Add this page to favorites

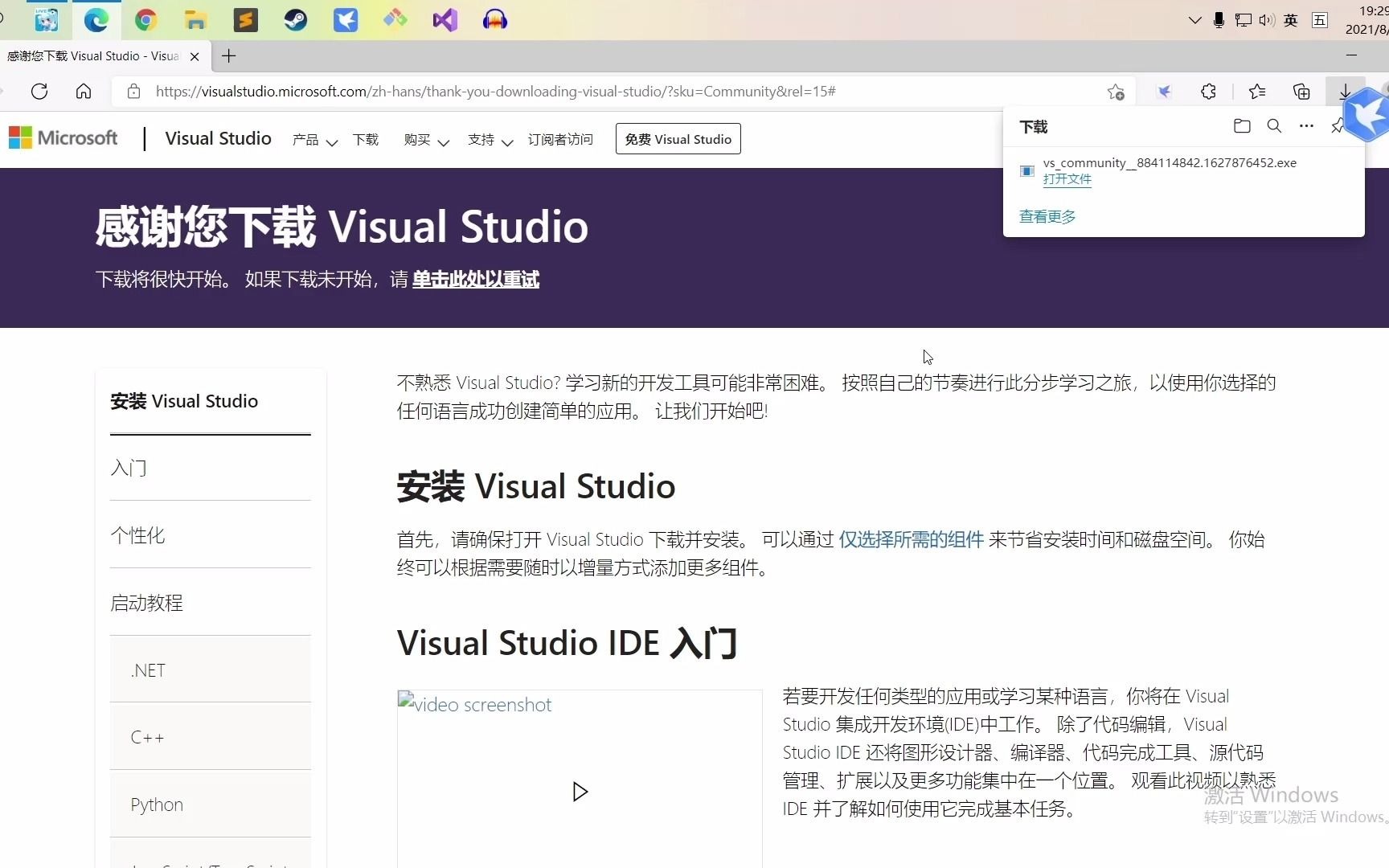click(x=1116, y=92)
